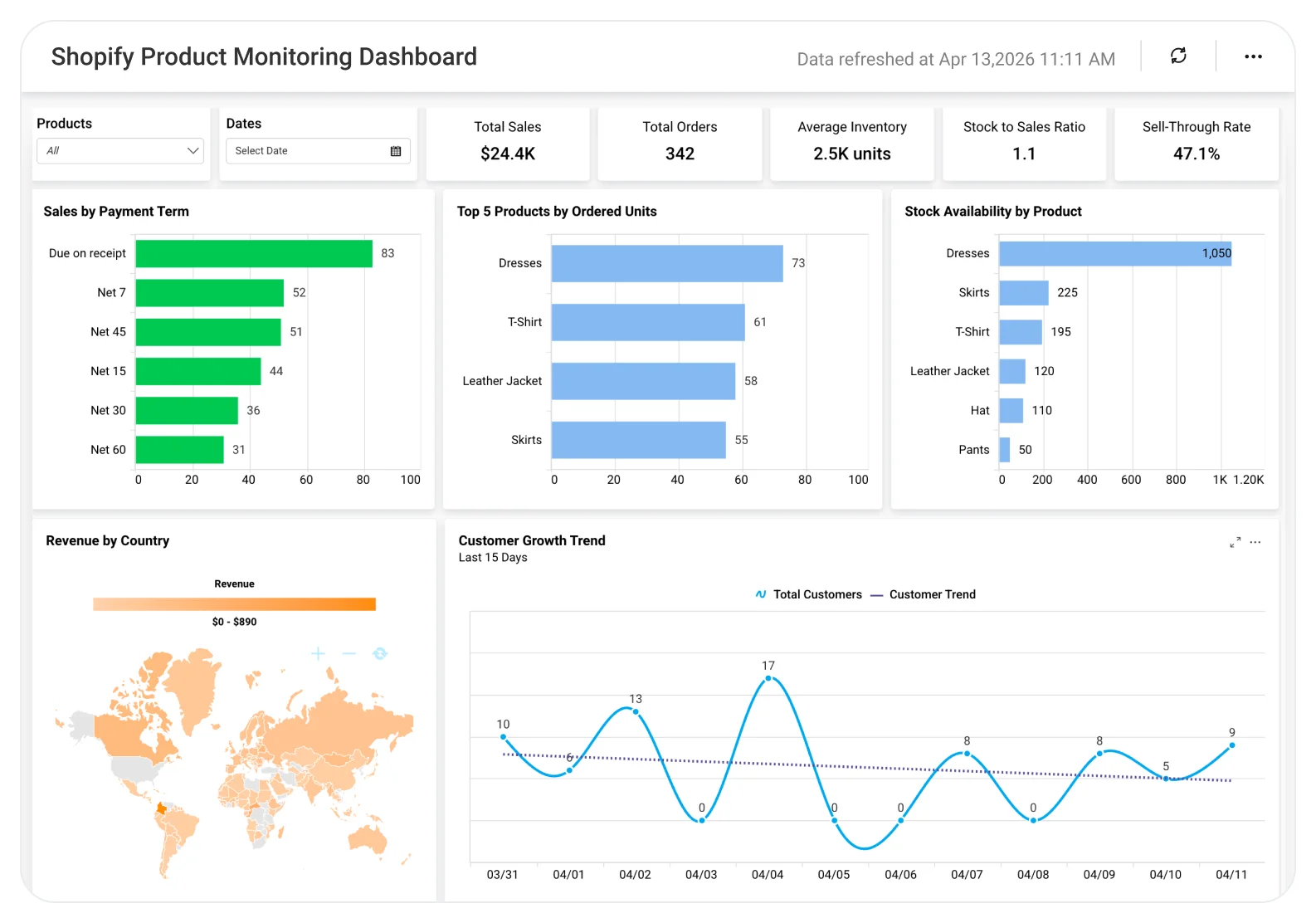Screen dimensions: 1316x923
Task: Click the dashboard refresh icon
Action: tap(1178, 56)
